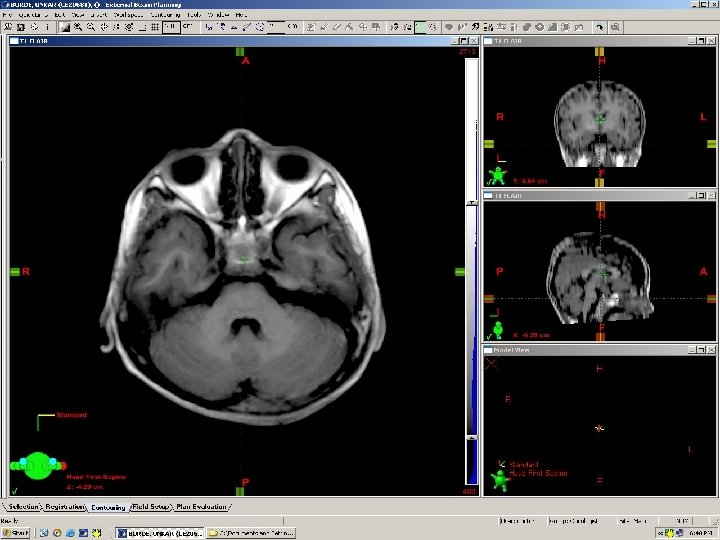Image resolution: width=720 pixels, height=540 pixels.
Task: Click the sagittal brain image thumbnail
Action: 599,278
